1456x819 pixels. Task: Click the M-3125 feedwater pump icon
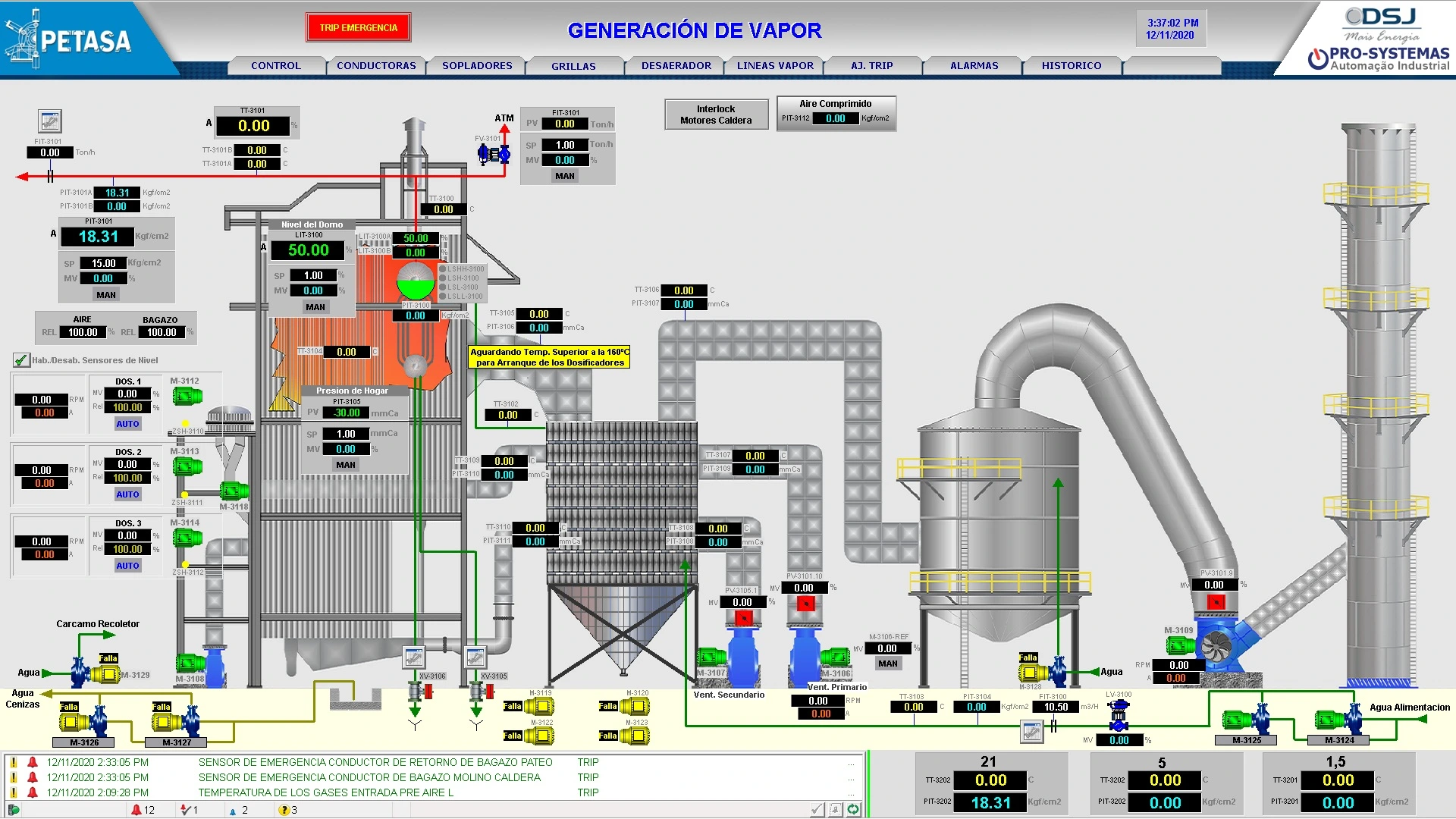[1246, 720]
